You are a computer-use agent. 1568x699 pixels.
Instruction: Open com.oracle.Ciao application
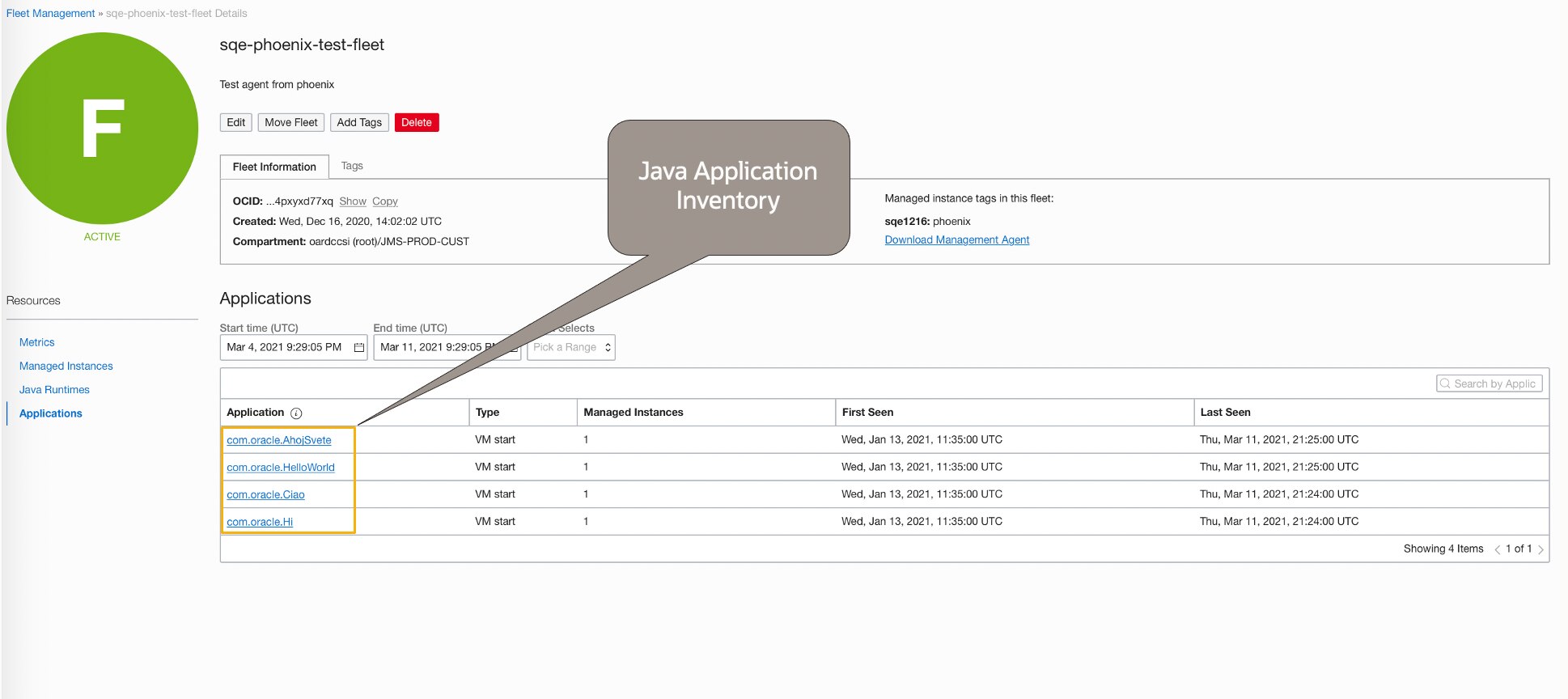pos(265,495)
